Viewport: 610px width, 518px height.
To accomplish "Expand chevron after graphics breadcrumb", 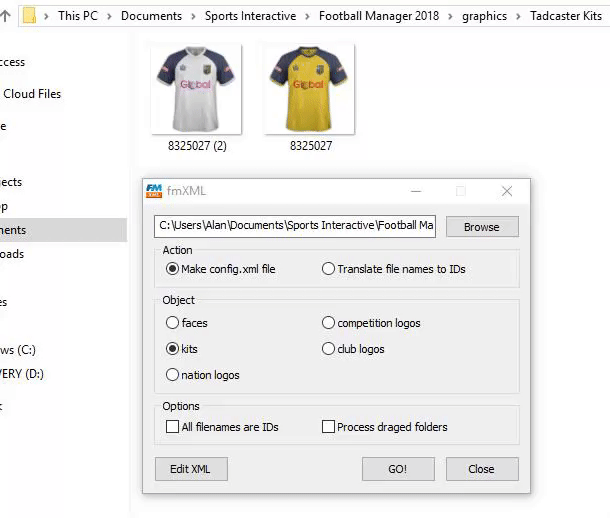I will pyautogui.click(x=519, y=16).
